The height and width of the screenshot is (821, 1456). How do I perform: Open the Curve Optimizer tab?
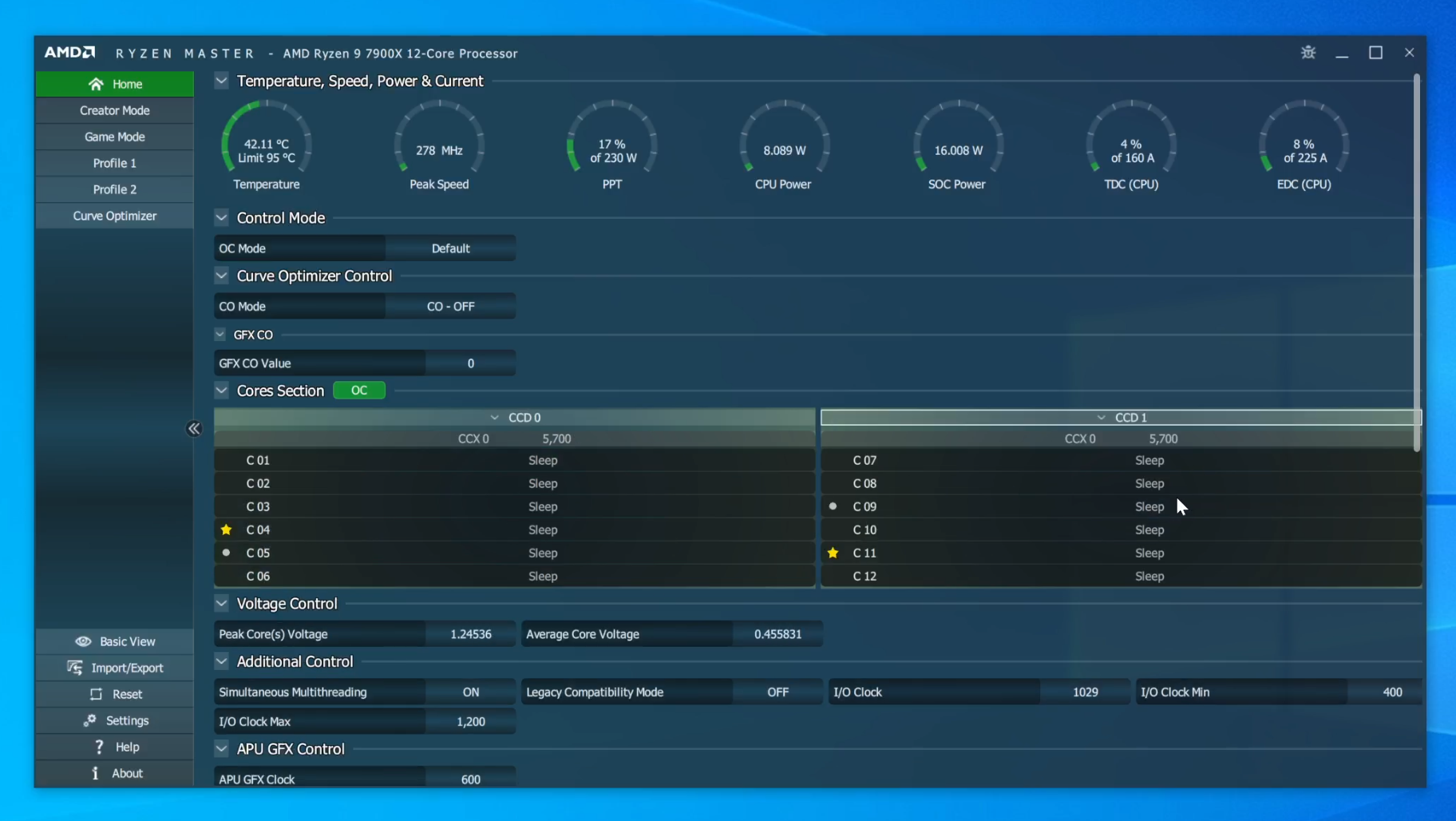115,216
